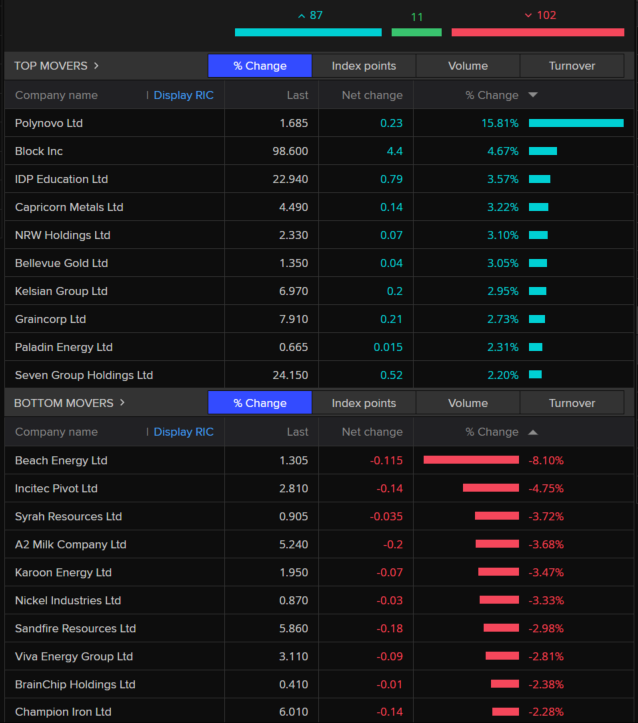Viewport: 638px width, 723px height.
Task: Switch Top Movers to Volume tab
Action: pyautogui.click(x=468, y=66)
